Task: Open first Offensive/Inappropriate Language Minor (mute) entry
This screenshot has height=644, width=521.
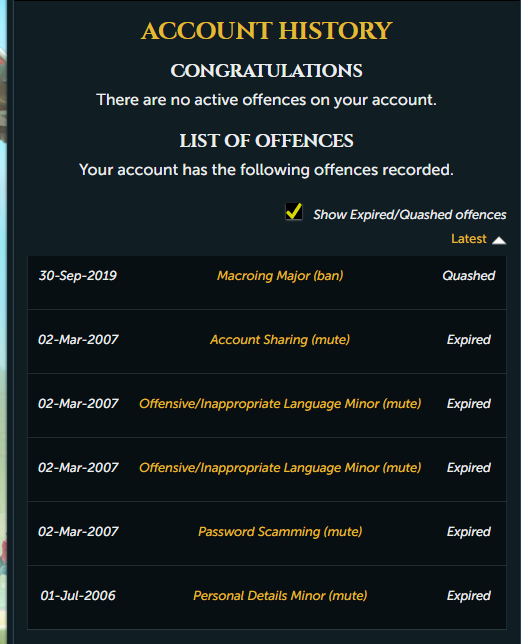Action: coord(280,404)
